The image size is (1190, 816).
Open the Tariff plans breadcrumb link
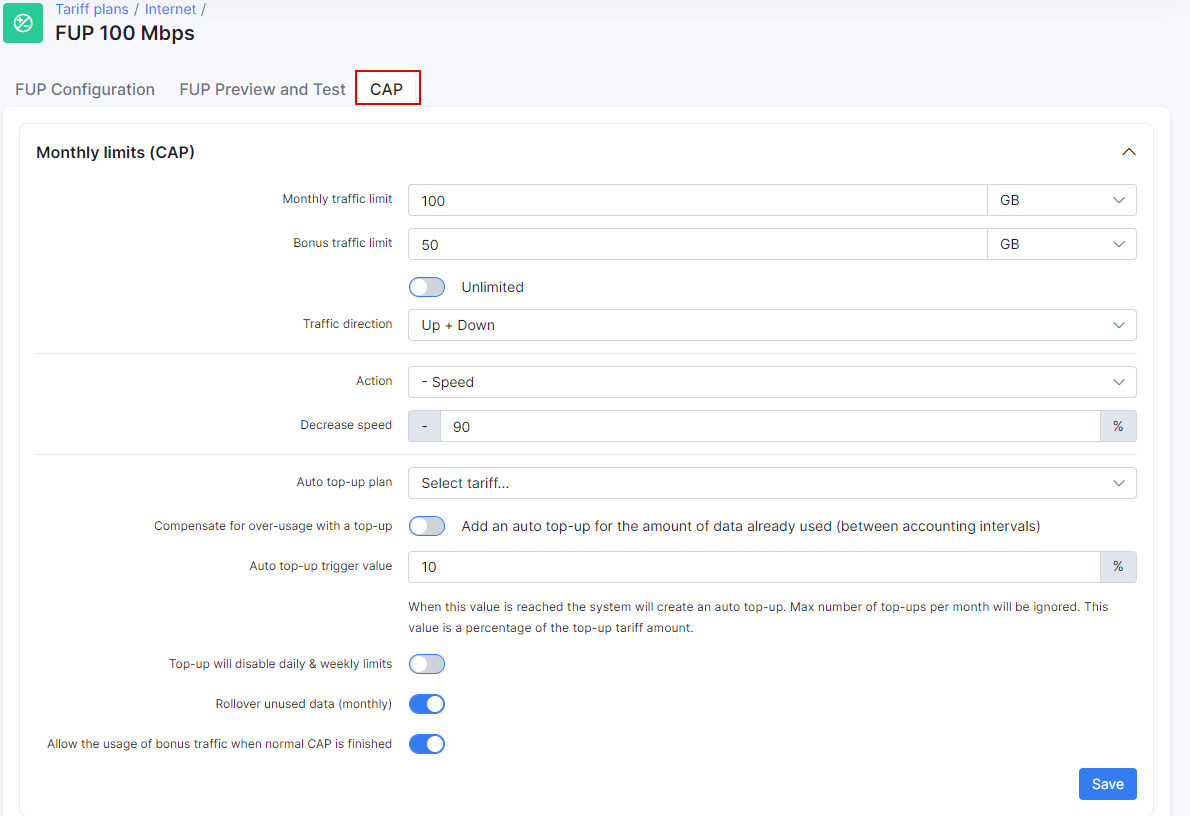92,9
